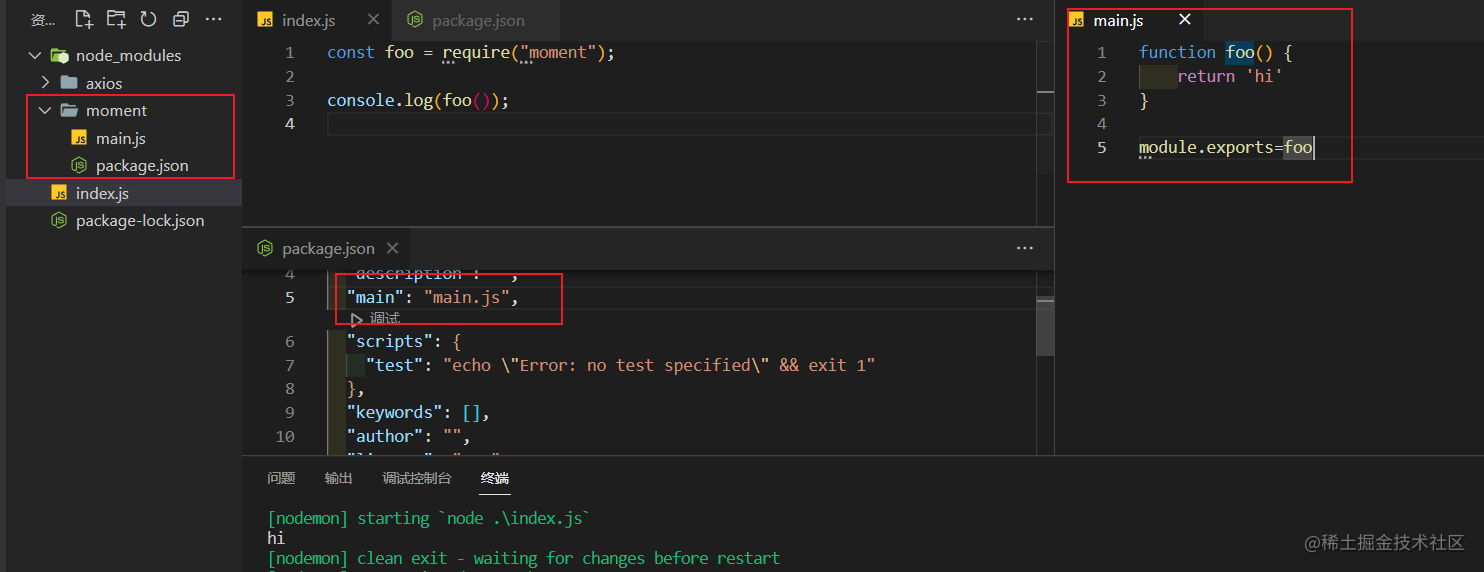1484x572 pixels.
Task: Open explorer more actions ellipsis
Action: [x=213, y=19]
